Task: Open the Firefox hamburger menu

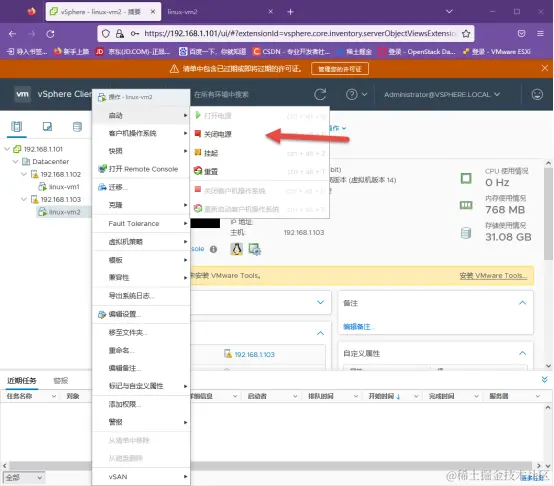Action: 540,34
